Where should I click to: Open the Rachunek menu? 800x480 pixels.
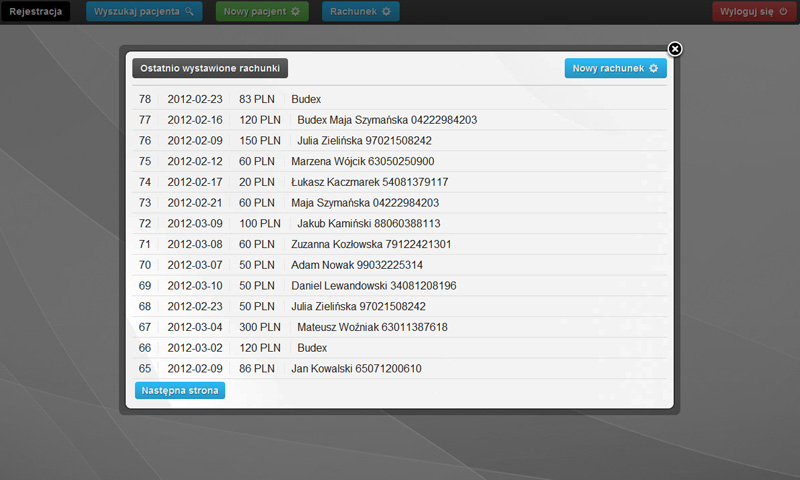360,11
